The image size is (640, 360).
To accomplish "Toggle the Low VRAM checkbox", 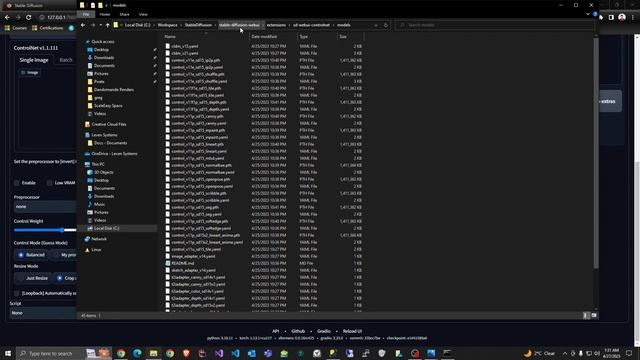I will click(x=49, y=183).
